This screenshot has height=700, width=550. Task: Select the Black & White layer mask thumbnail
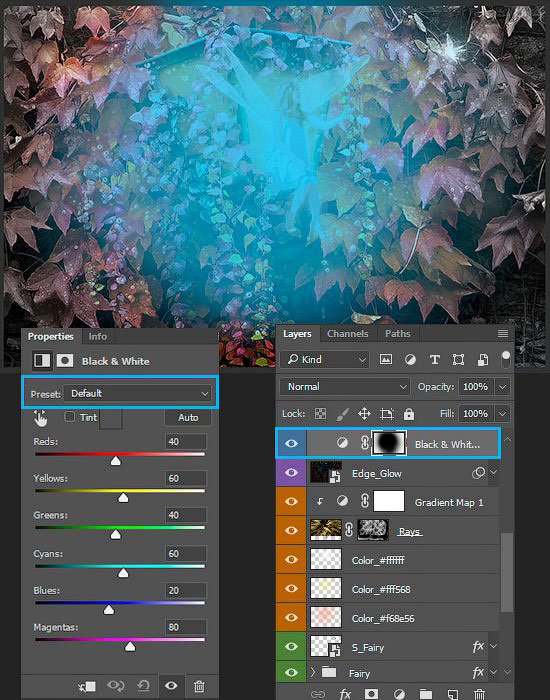click(389, 443)
